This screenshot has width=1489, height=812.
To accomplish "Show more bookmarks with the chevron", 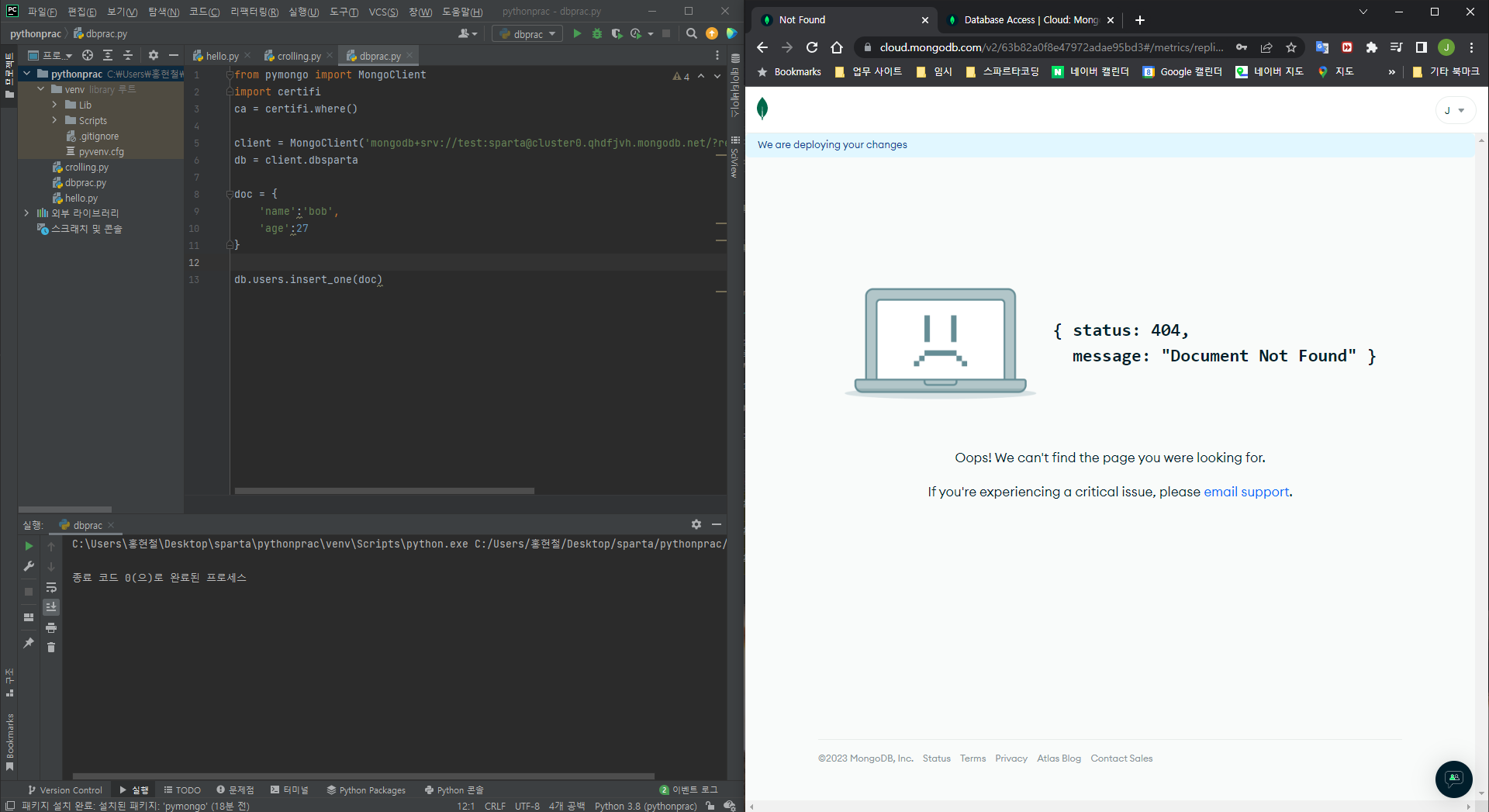I will 1392,71.
